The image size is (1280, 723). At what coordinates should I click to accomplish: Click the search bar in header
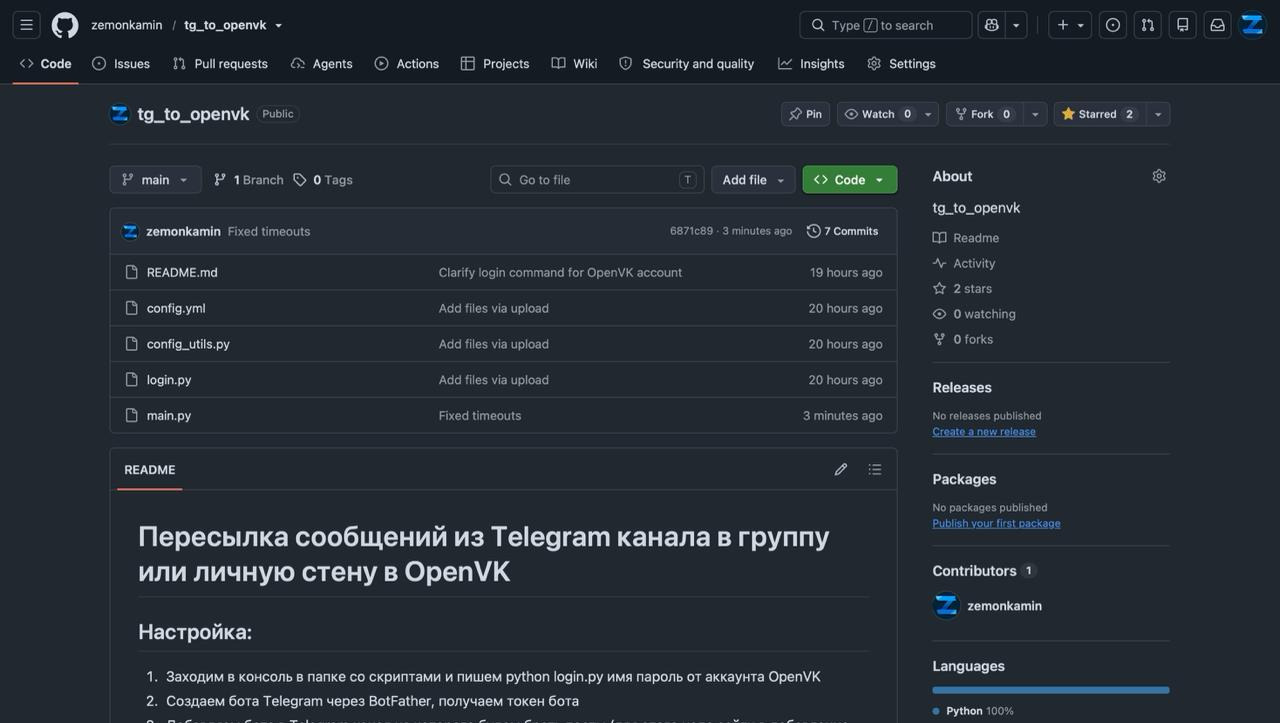[886, 25]
